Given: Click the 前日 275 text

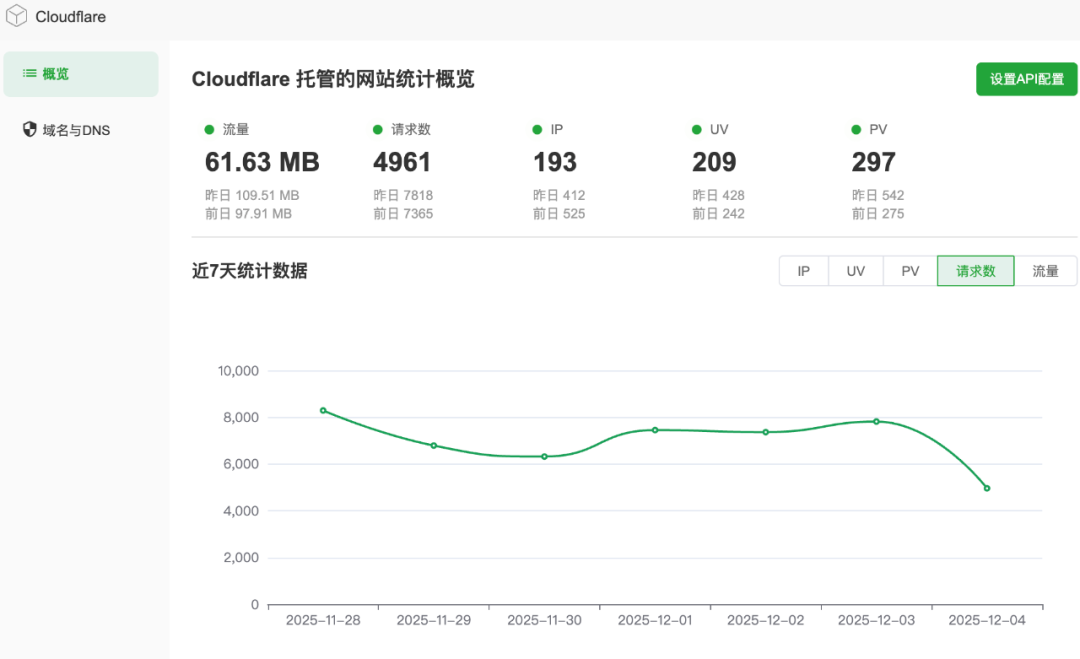Looking at the screenshot, I should 878,214.
